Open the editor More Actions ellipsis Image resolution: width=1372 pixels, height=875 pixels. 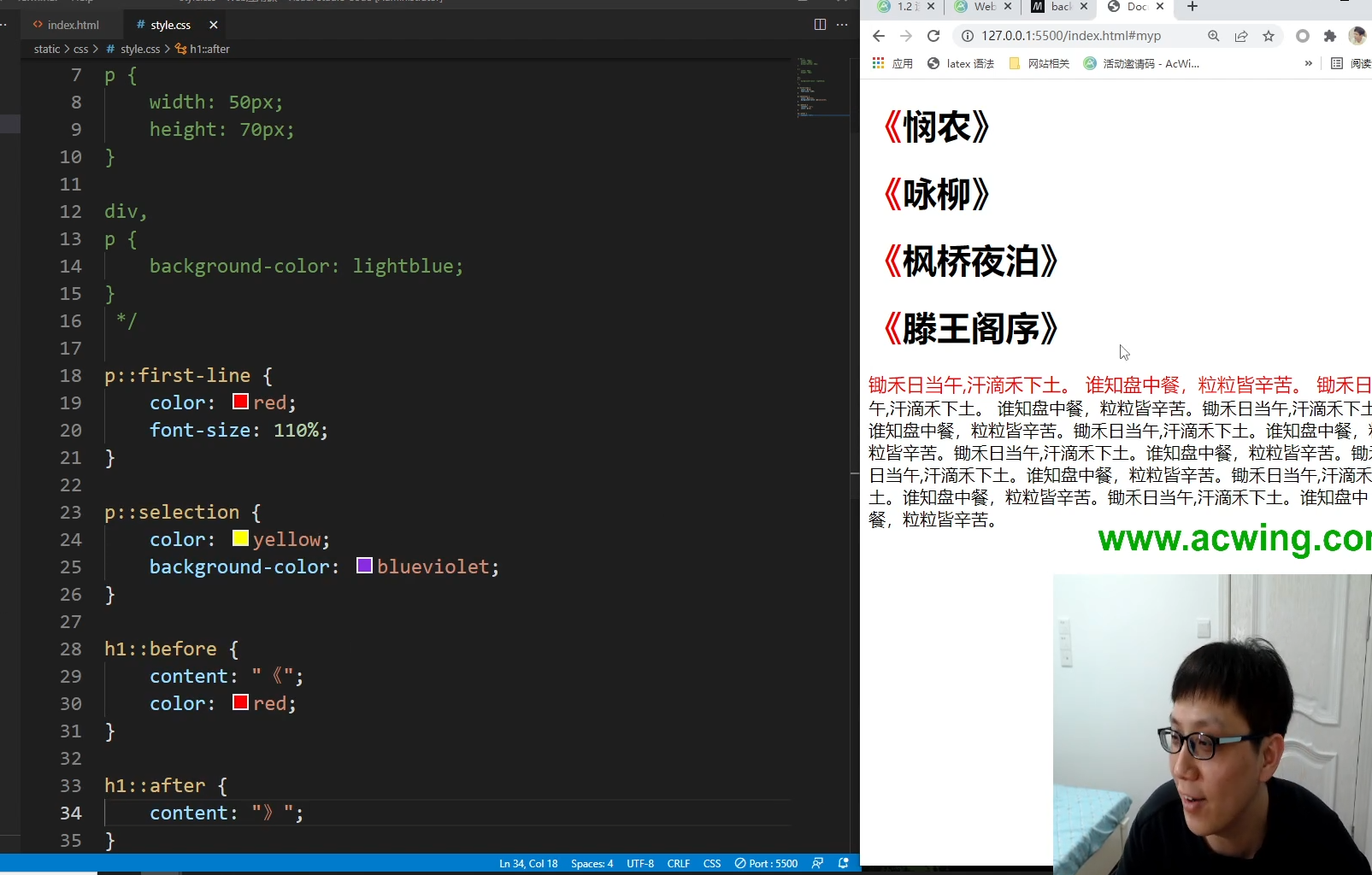click(x=842, y=24)
